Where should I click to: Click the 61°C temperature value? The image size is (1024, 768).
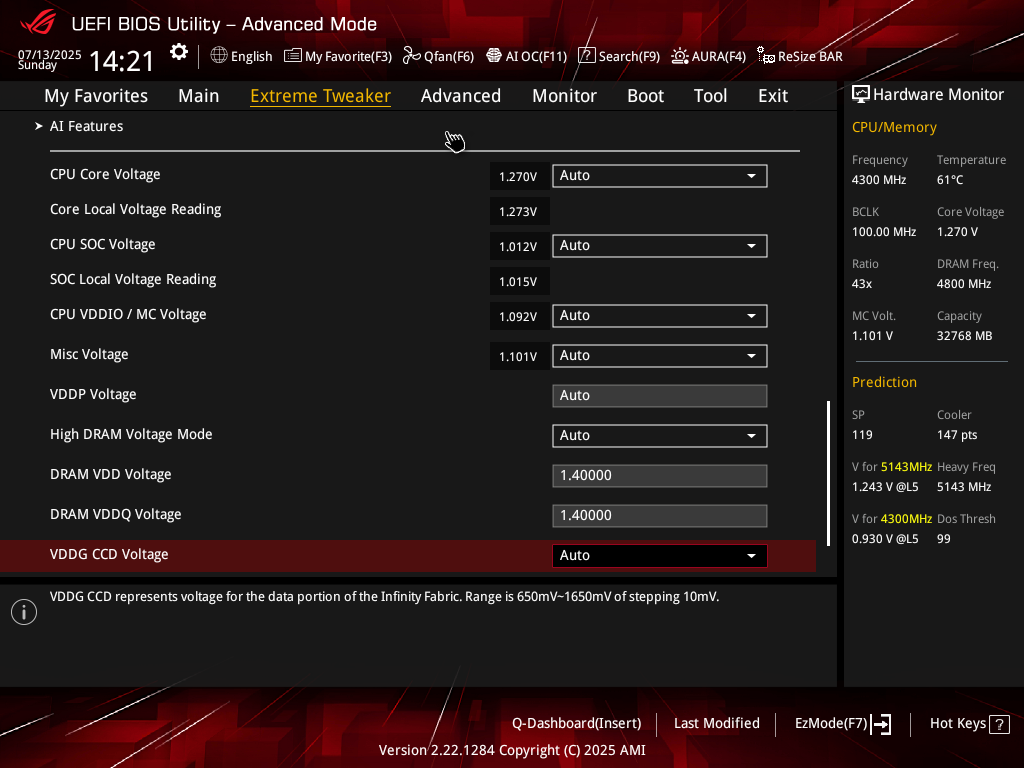click(x=950, y=180)
